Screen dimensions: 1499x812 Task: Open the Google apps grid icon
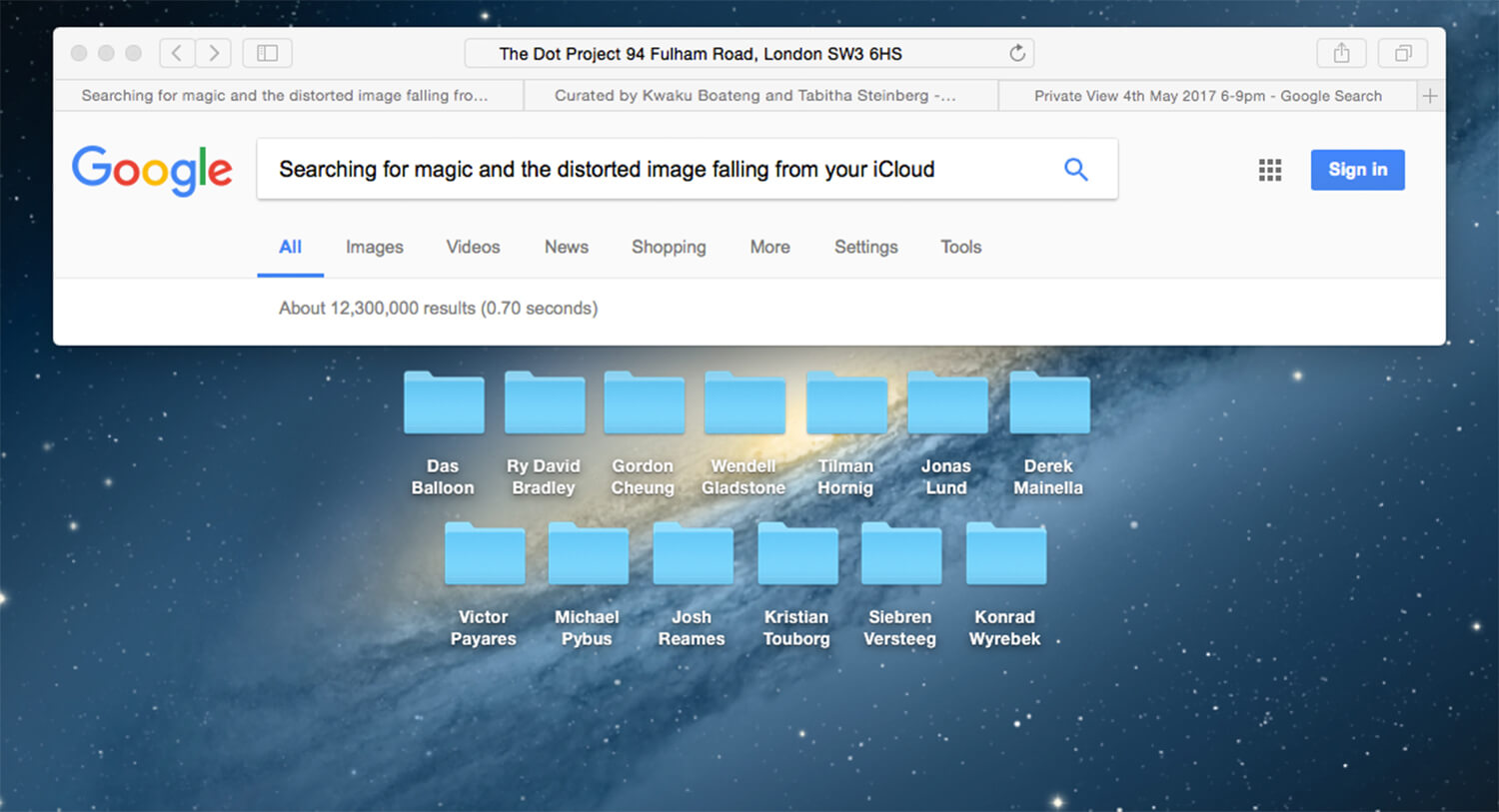pos(1269,170)
